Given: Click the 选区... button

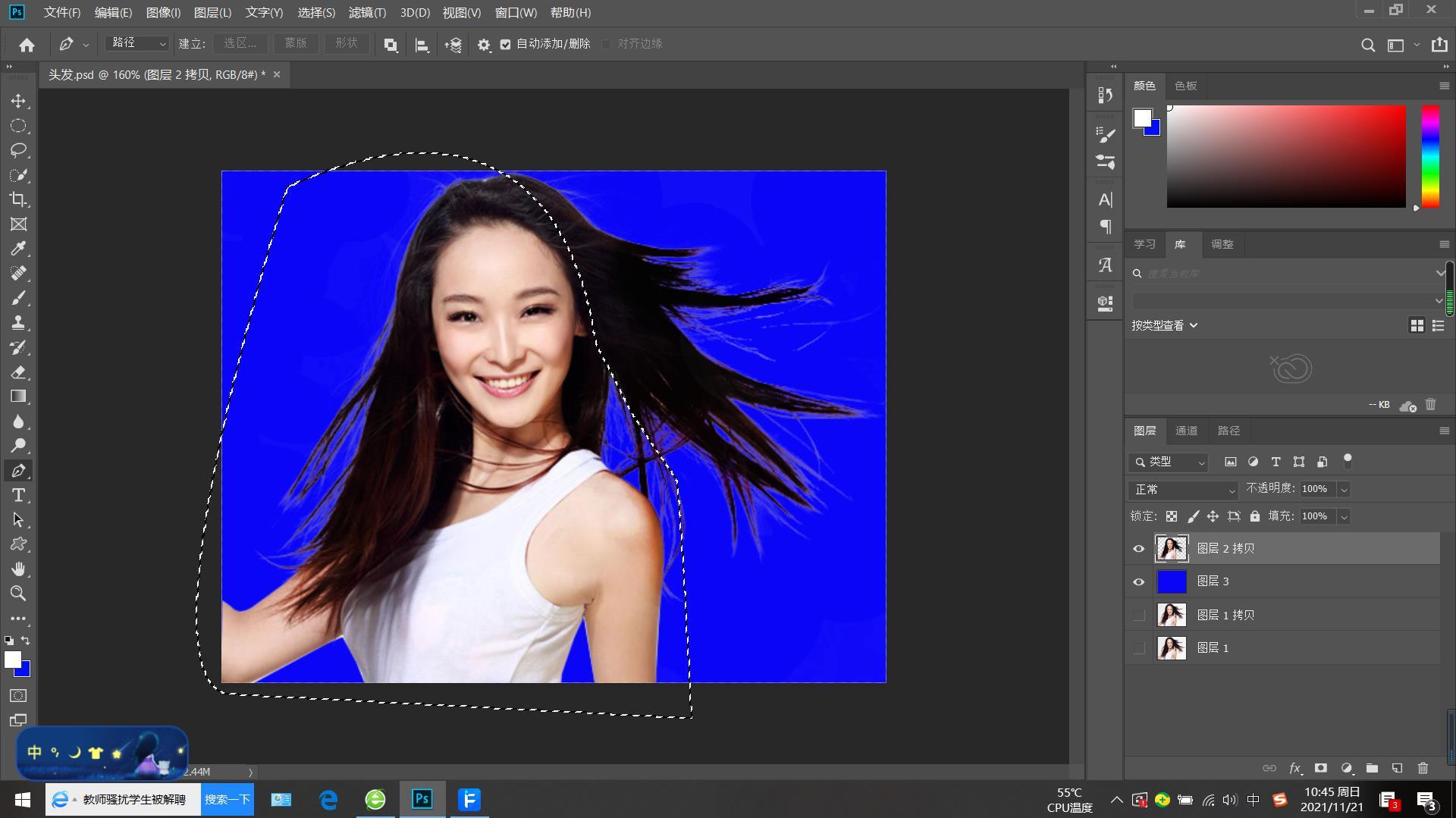Looking at the screenshot, I should click(x=240, y=44).
